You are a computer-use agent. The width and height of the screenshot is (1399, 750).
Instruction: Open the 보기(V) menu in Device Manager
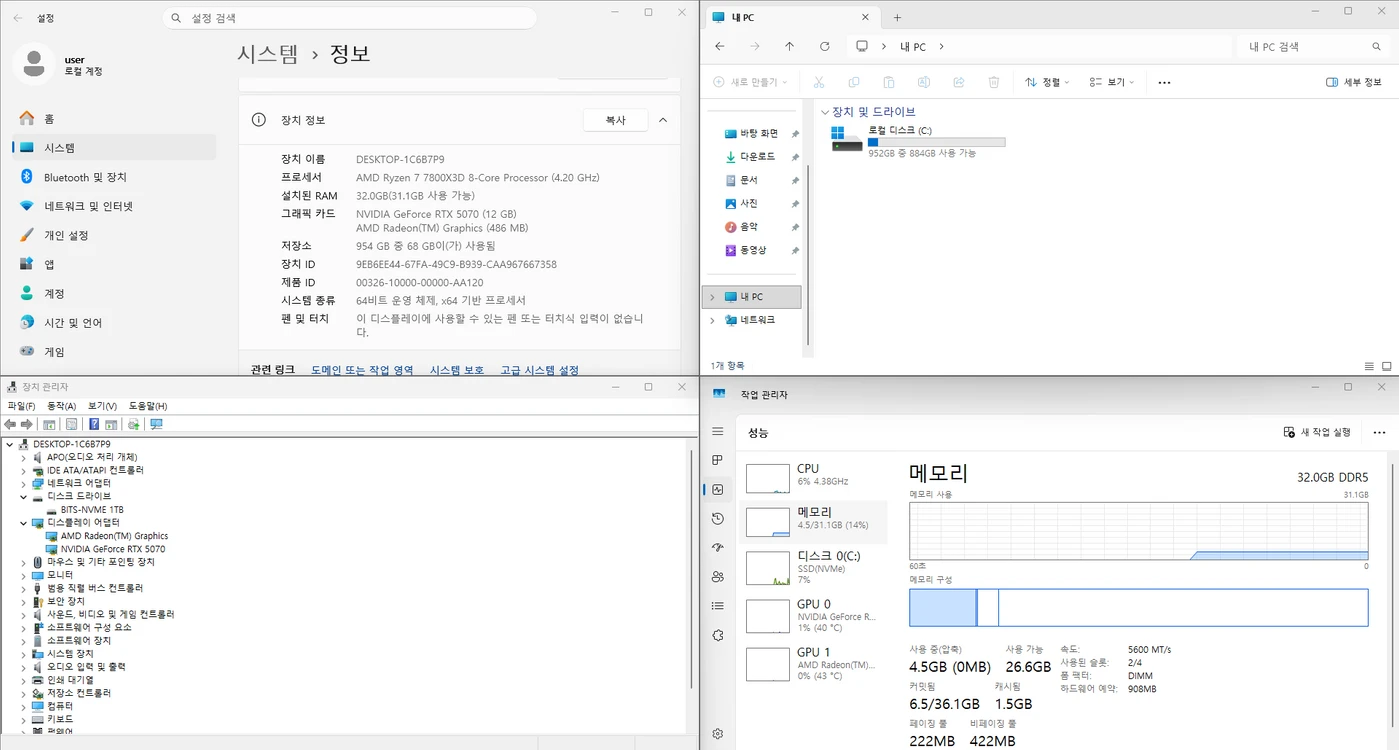click(x=102, y=406)
